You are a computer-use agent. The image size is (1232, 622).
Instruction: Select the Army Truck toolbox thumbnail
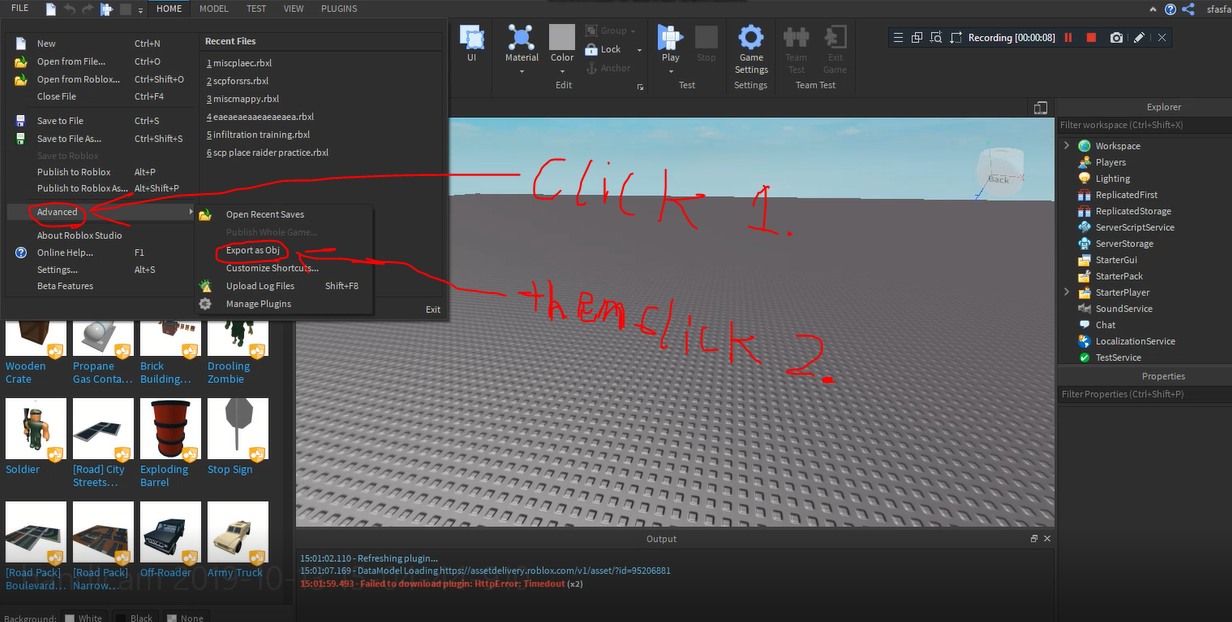click(x=237, y=533)
